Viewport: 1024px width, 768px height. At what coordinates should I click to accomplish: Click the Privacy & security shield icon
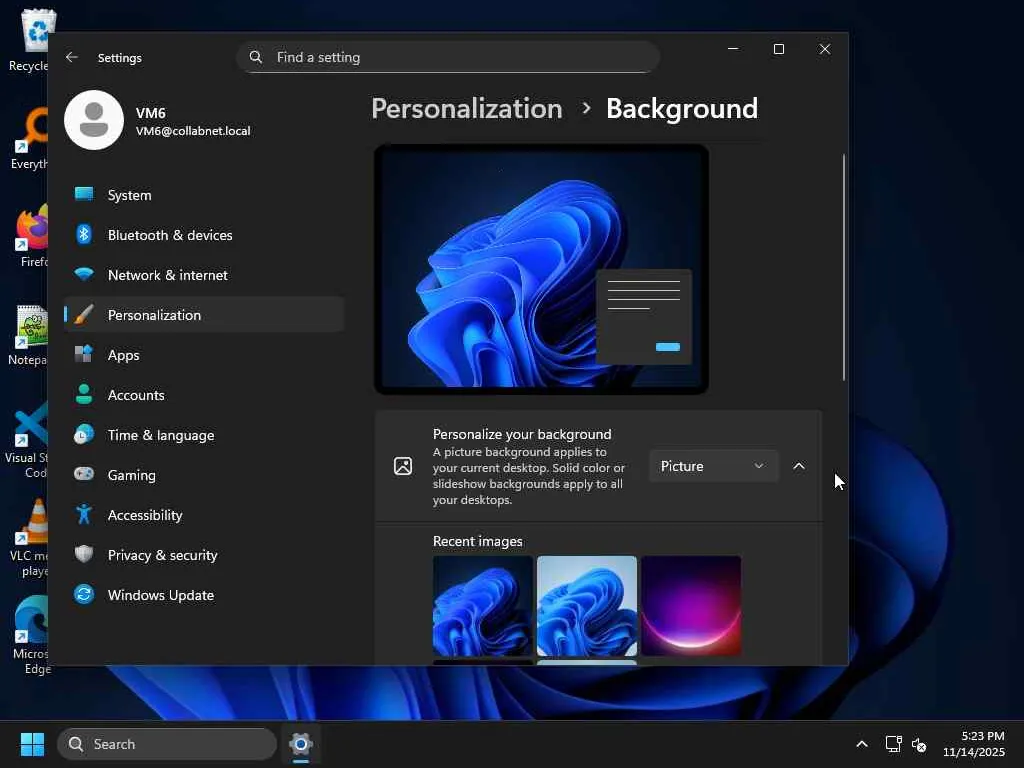tap(84, 555)
